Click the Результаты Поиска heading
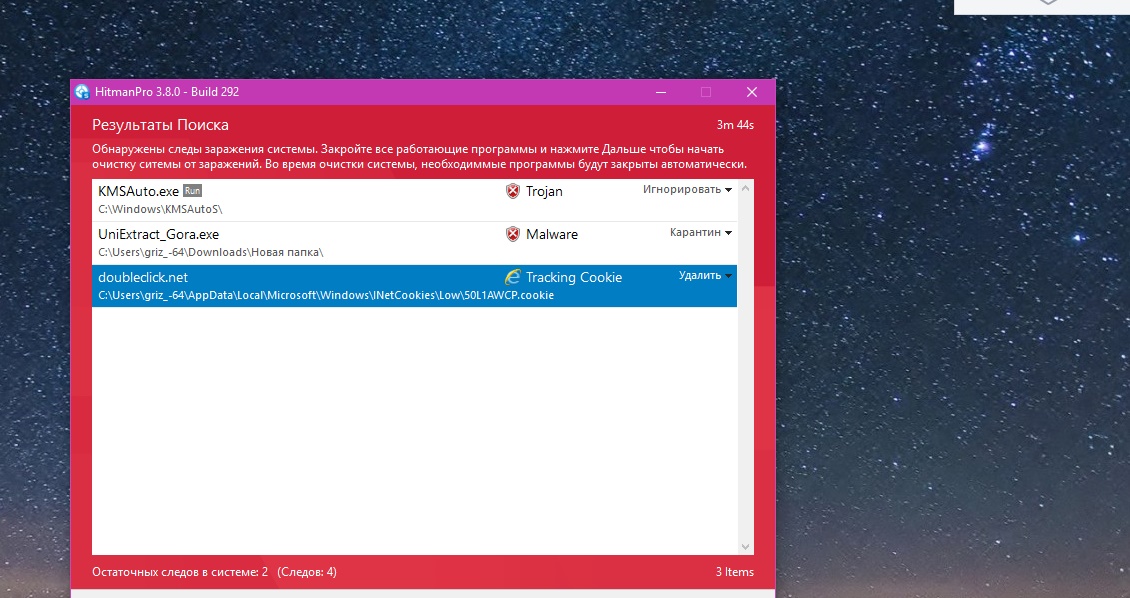The image size is (1130, 598). pos(160,125)
